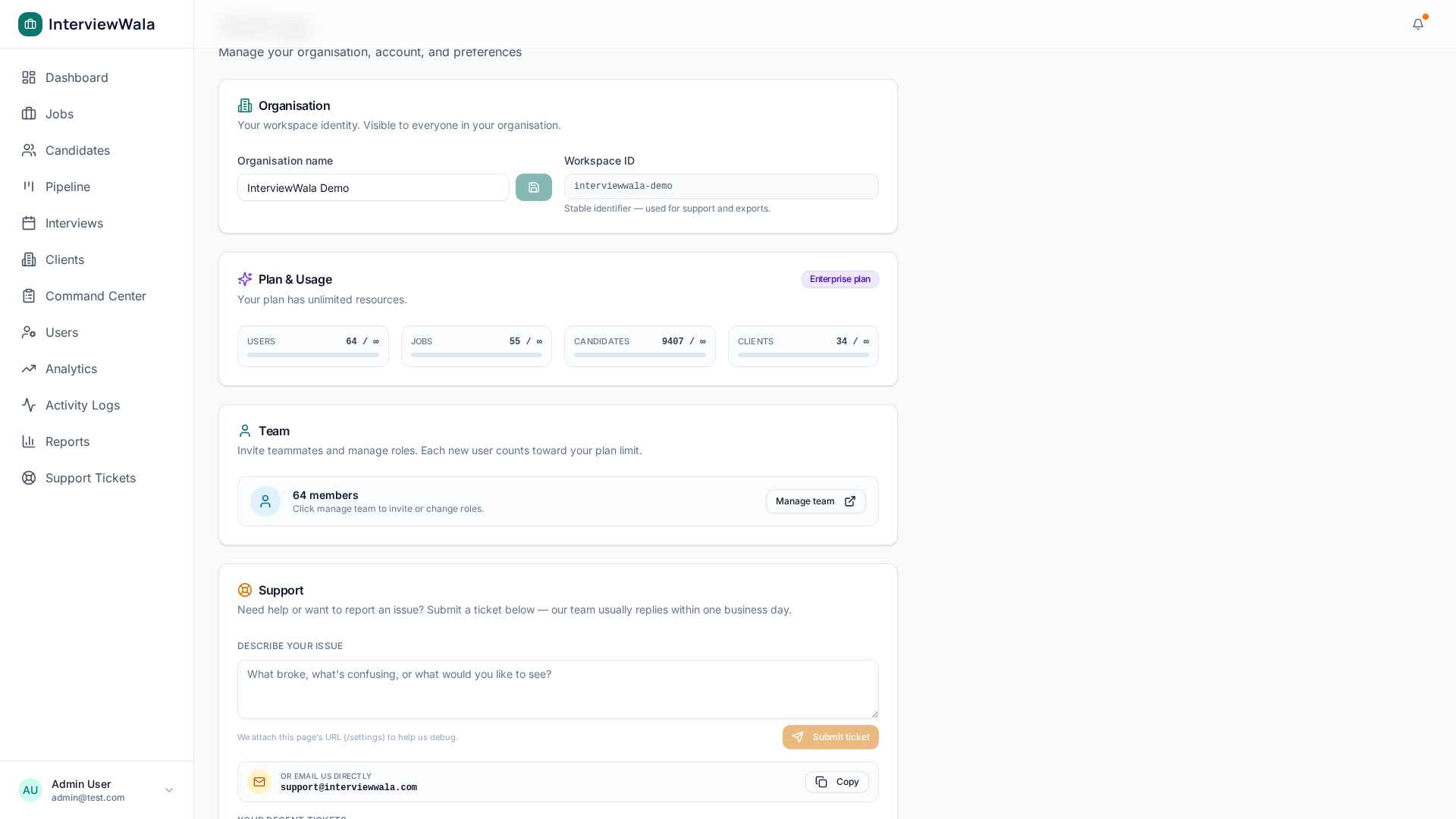Click the Analytics trending icon
The image size is (1456, 819).
(29, 369)
